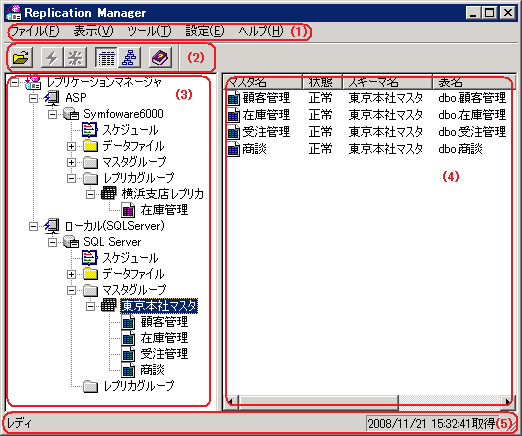Click the マスタグループ folder icon under Symfoware6000
This screenshot has width=522, height=436.
(90, 162)
